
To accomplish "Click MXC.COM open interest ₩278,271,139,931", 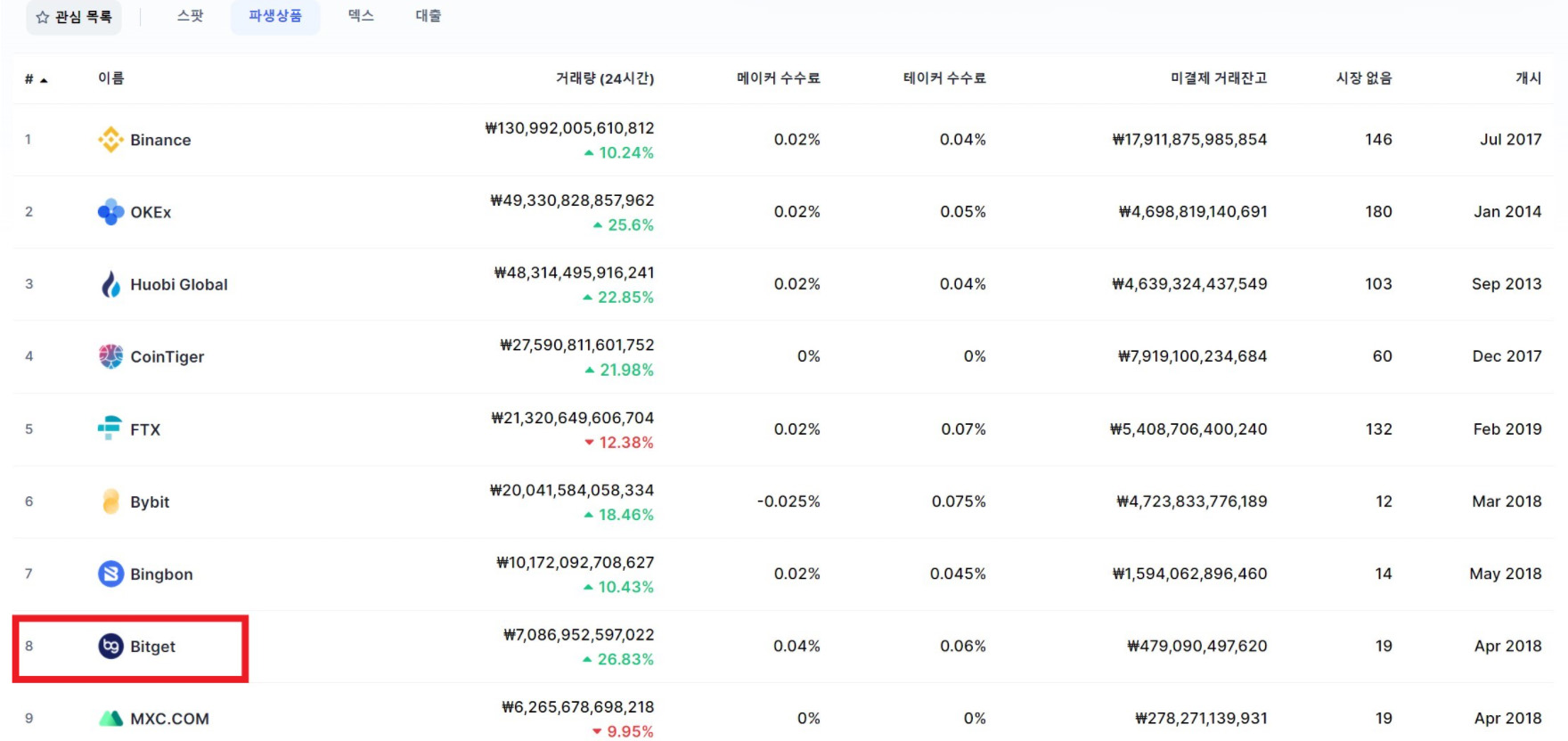I will click(1201, 718).
